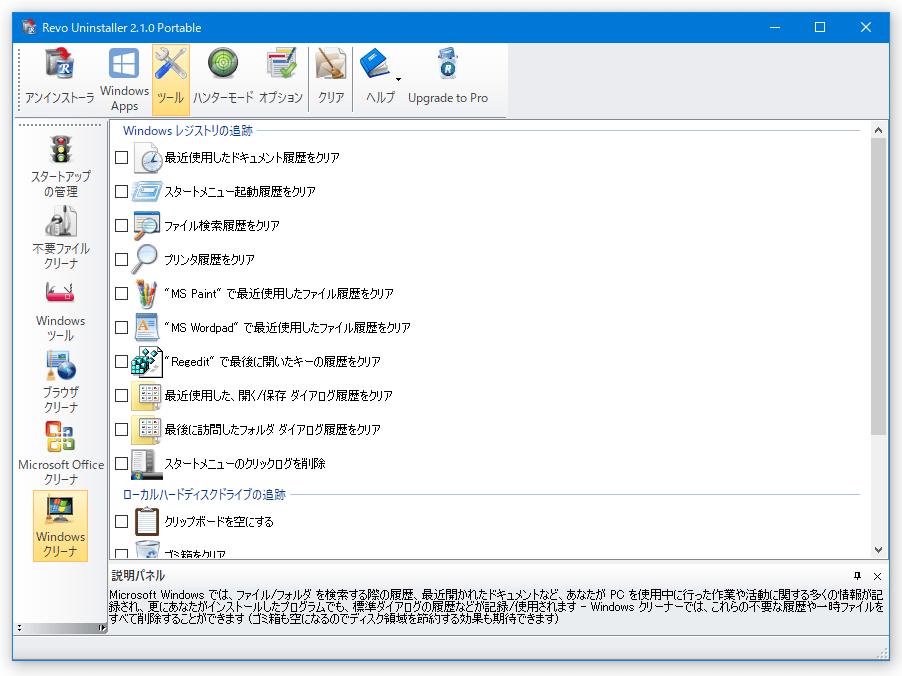This screenshot has height=676, width=902.
Task: Click the last visited folder dialog icon
Action: pos(147,429)
